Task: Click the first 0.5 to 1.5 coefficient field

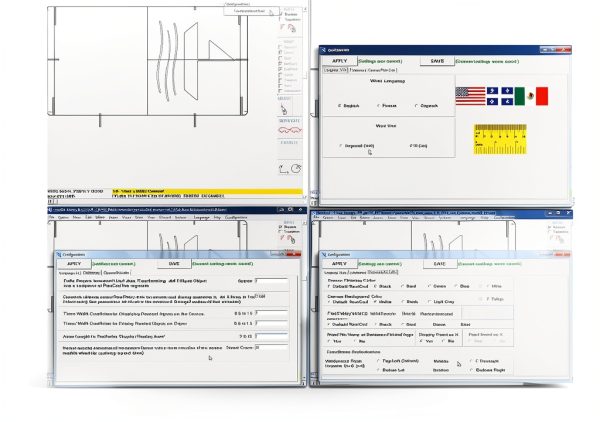Action: (x=271, y=313)
